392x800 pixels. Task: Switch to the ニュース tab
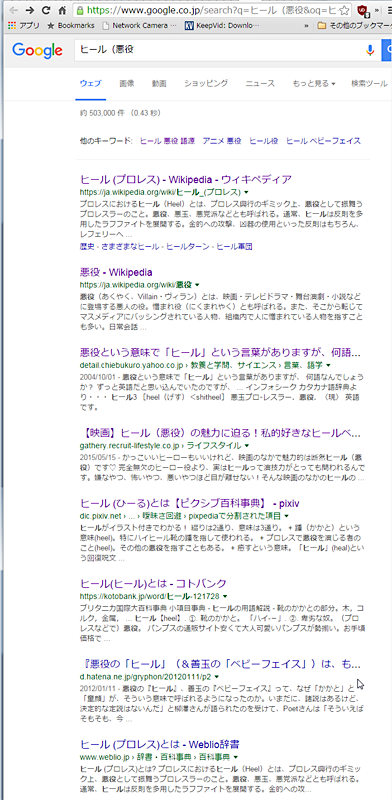click(x=260, y=84)
